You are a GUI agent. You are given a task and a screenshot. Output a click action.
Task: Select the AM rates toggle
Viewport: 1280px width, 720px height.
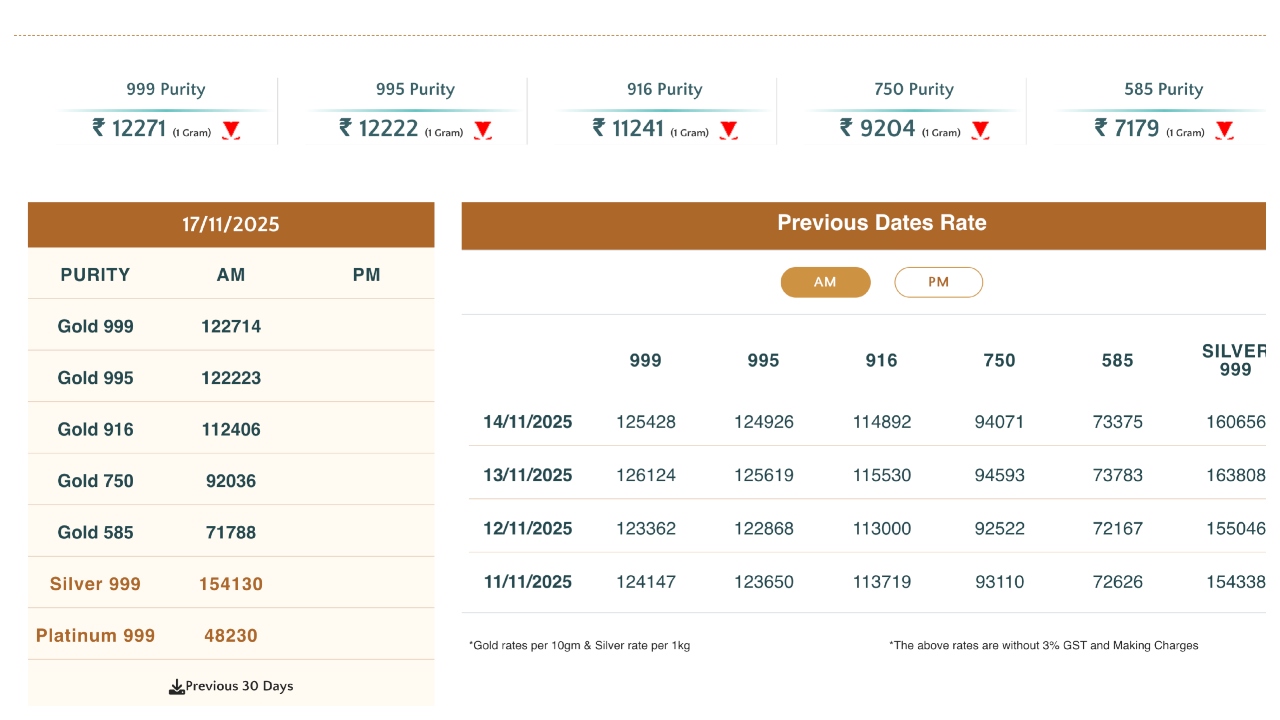tap(825, 282)
